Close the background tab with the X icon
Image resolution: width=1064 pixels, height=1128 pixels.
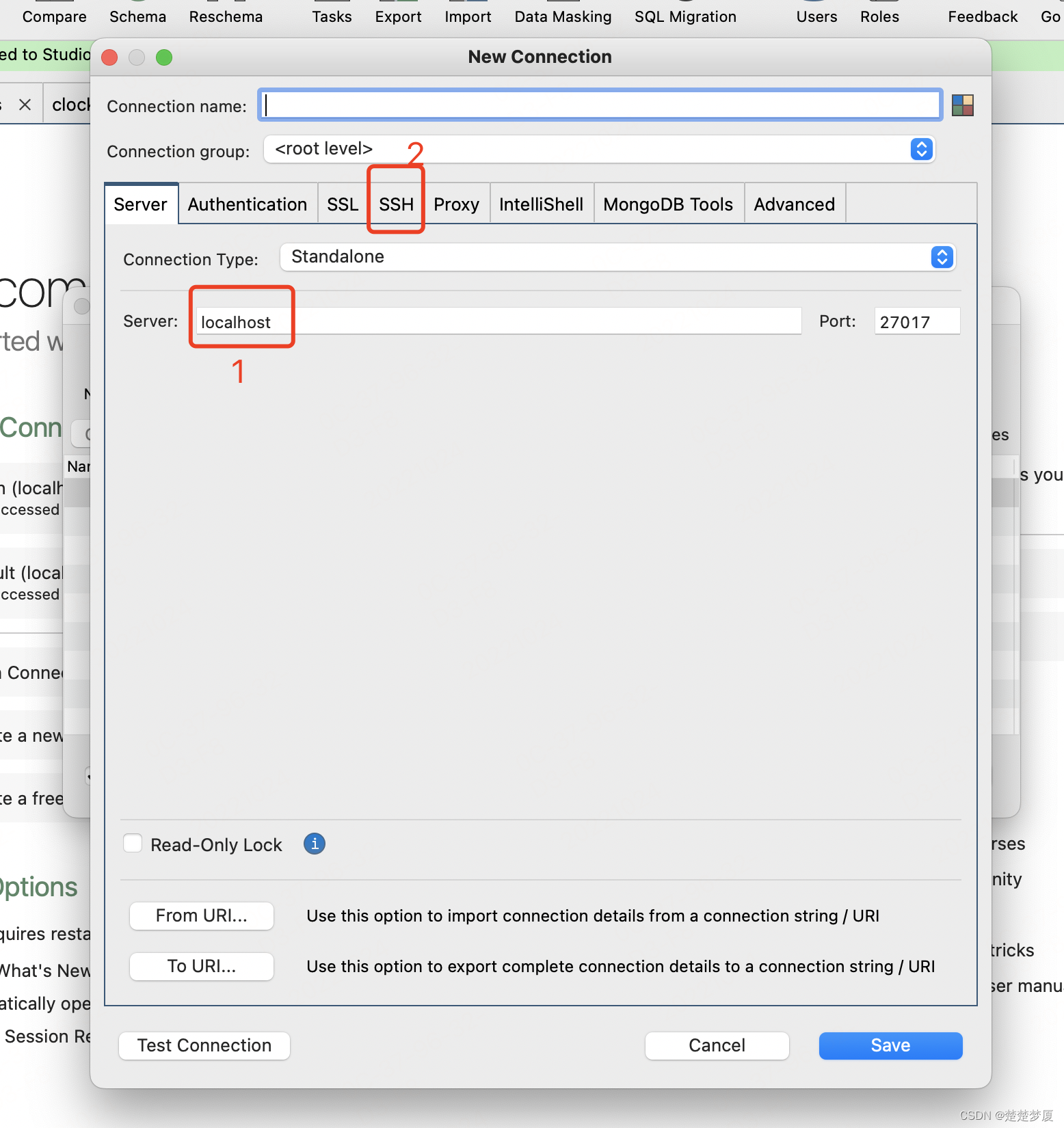point(25,105)
